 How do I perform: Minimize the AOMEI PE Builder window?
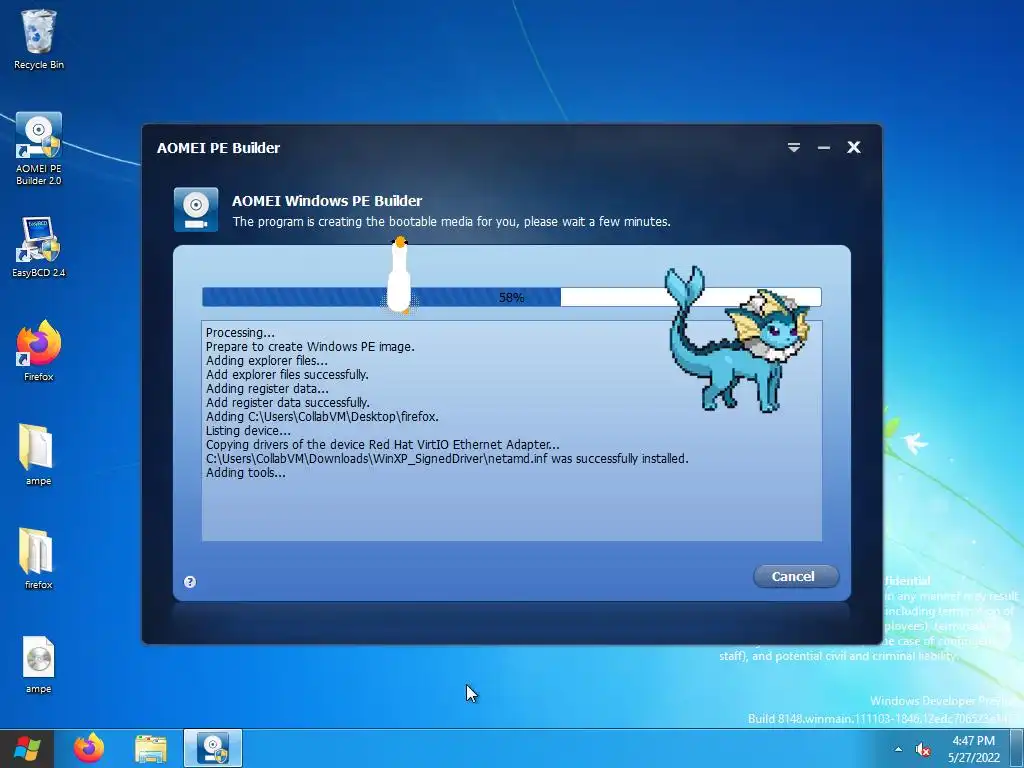[x=824, y=148]
